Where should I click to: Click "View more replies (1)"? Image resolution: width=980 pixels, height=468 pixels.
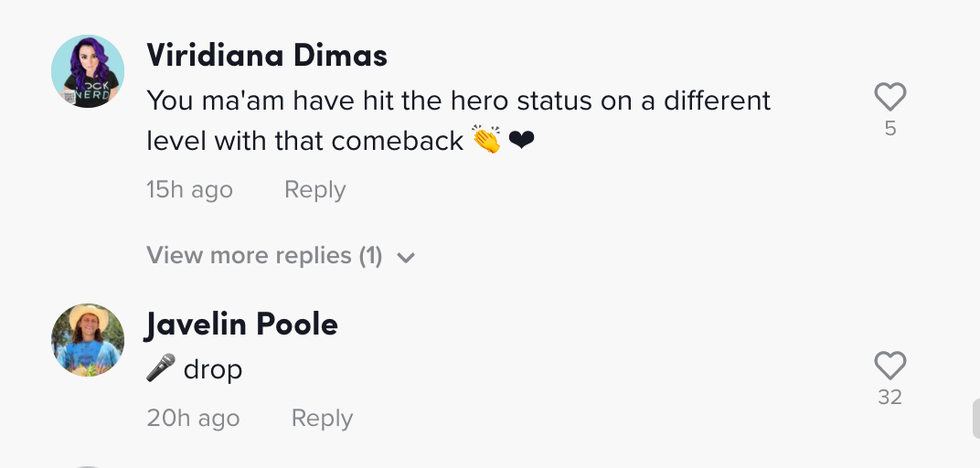coord(264,256)
